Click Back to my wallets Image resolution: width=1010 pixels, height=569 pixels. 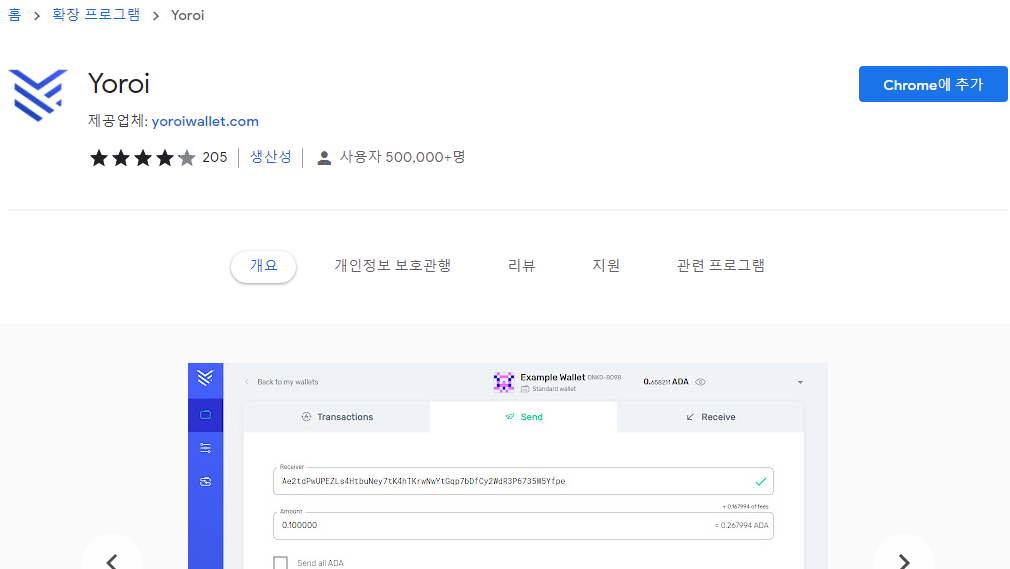(x=282, y=382)
